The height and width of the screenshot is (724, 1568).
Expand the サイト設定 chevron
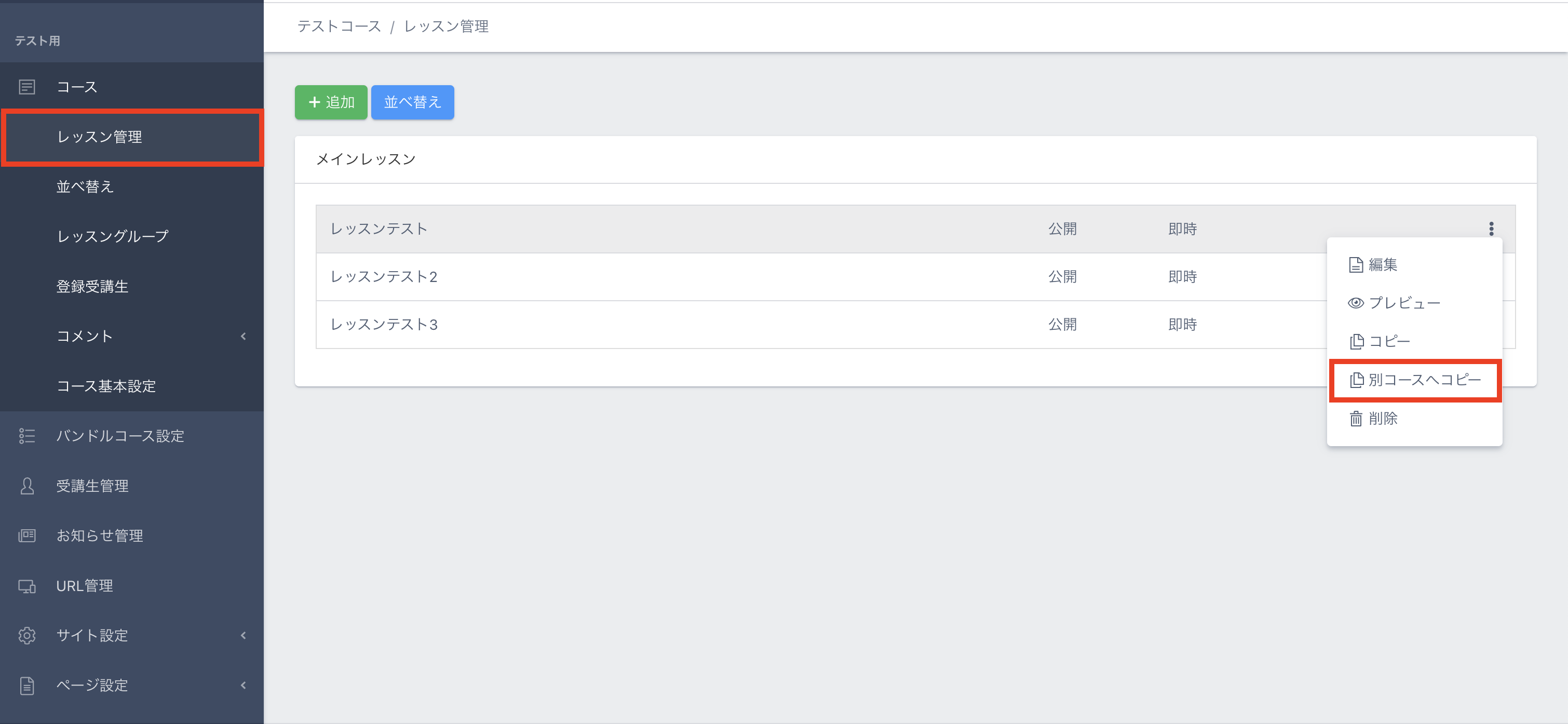click(244, 635)
